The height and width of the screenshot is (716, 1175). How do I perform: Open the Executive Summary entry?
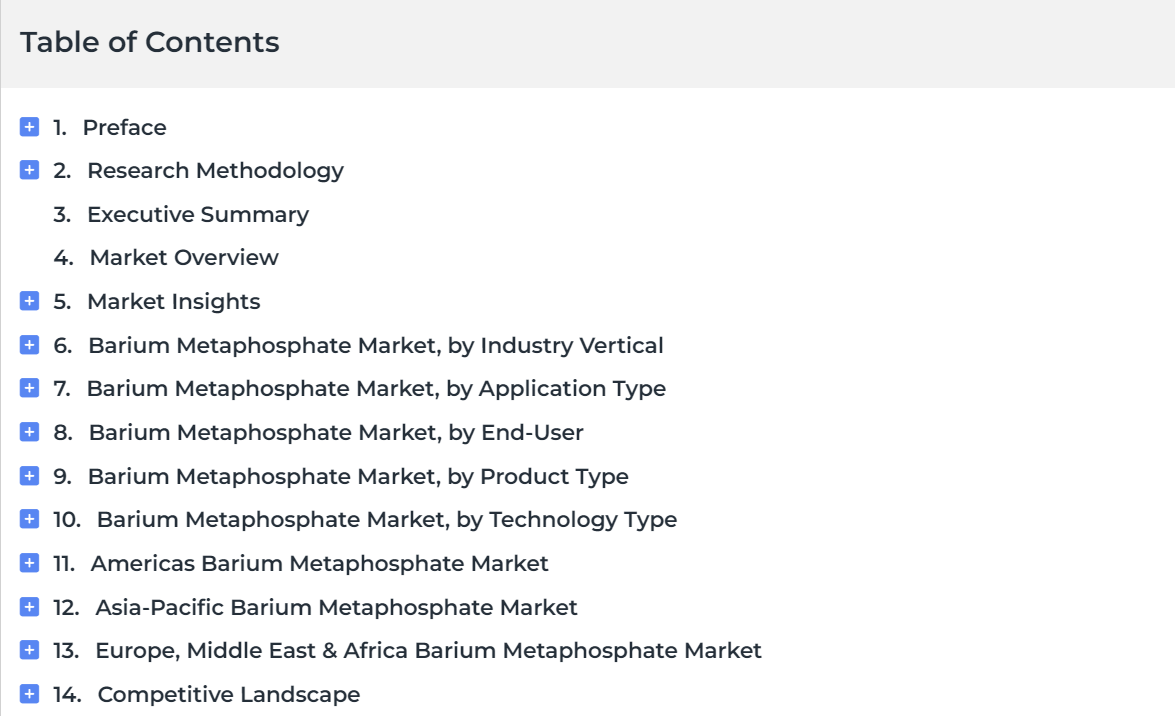click(198, 214)
